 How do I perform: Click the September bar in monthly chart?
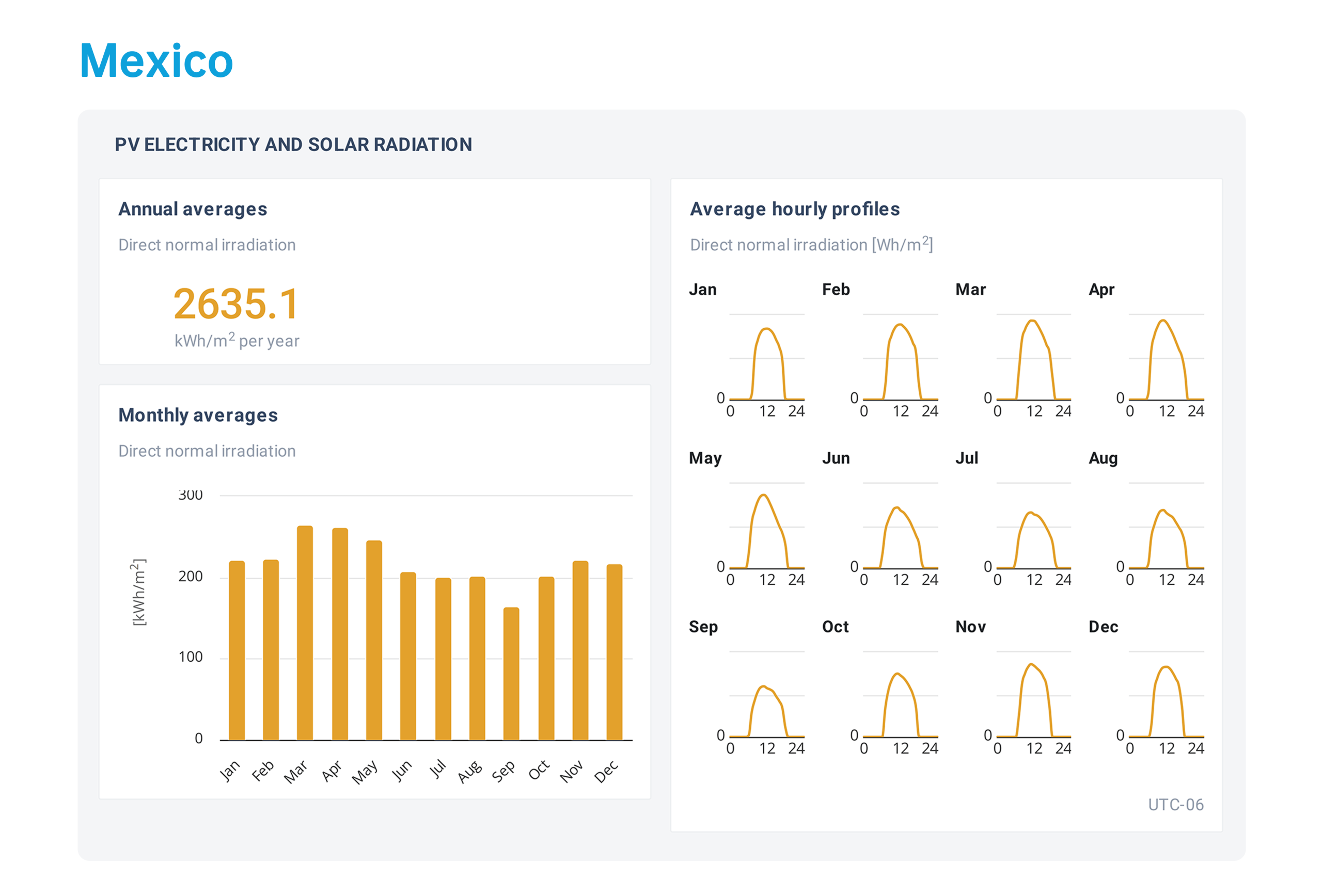click(x=511, y=674)
